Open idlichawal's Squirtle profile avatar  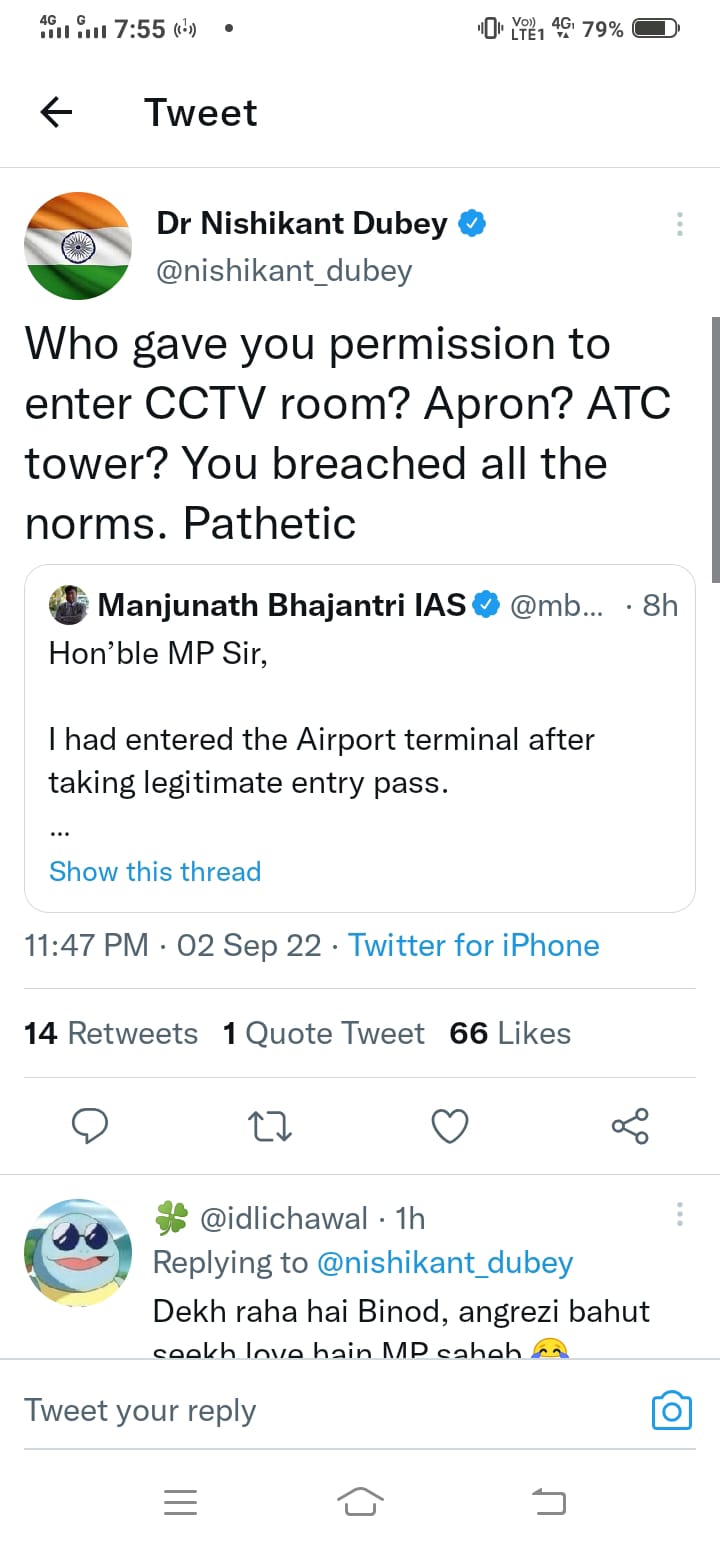click(78, 1253)
